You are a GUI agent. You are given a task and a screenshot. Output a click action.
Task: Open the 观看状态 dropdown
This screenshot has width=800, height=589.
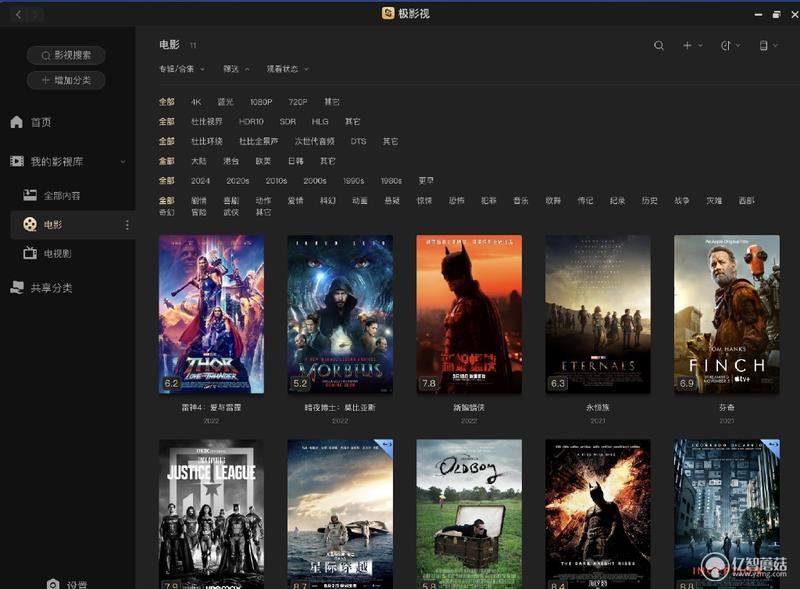point(288,69)
